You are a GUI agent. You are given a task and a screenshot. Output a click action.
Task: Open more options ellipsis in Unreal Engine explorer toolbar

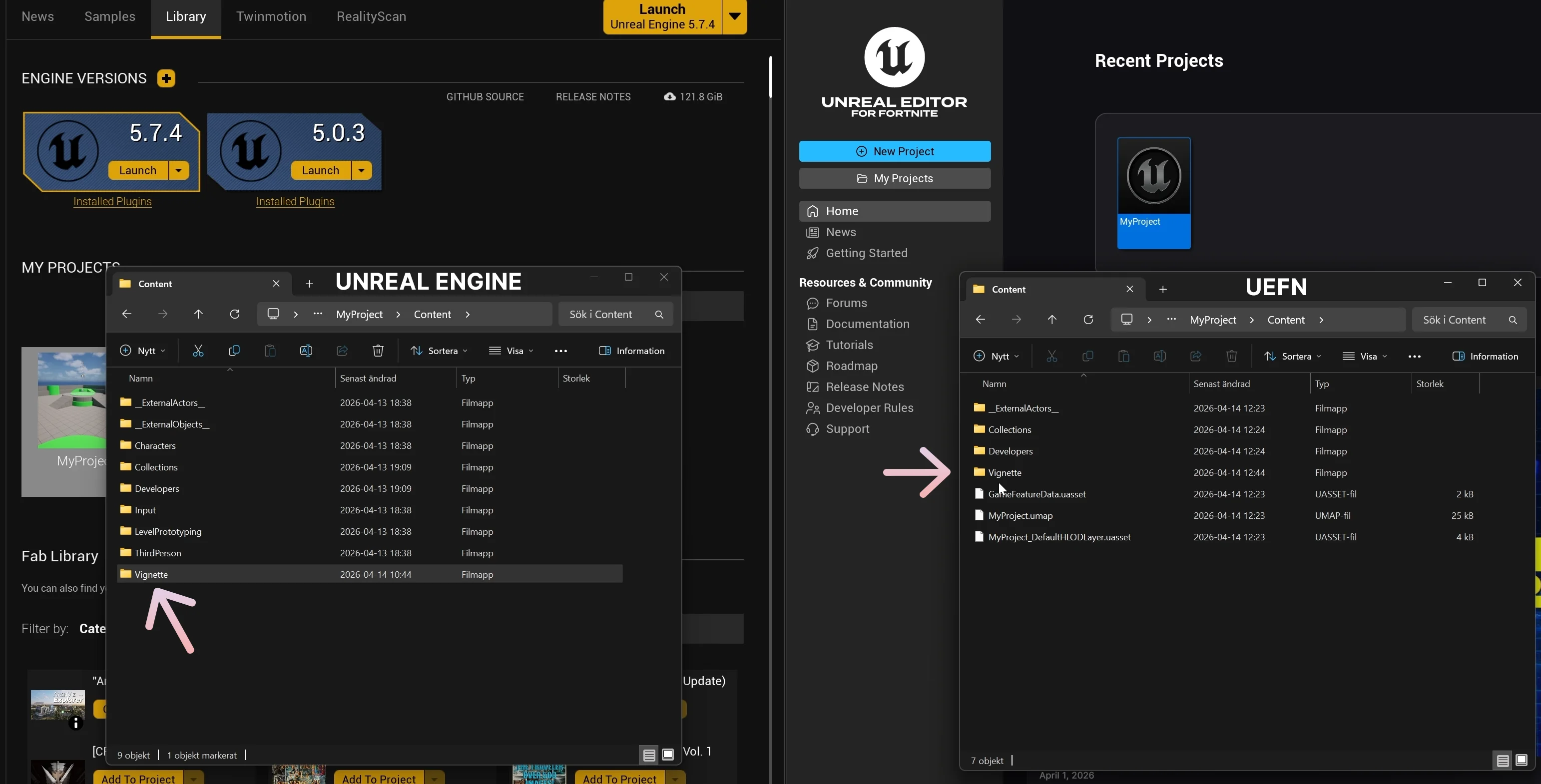[x=560, y=351]
